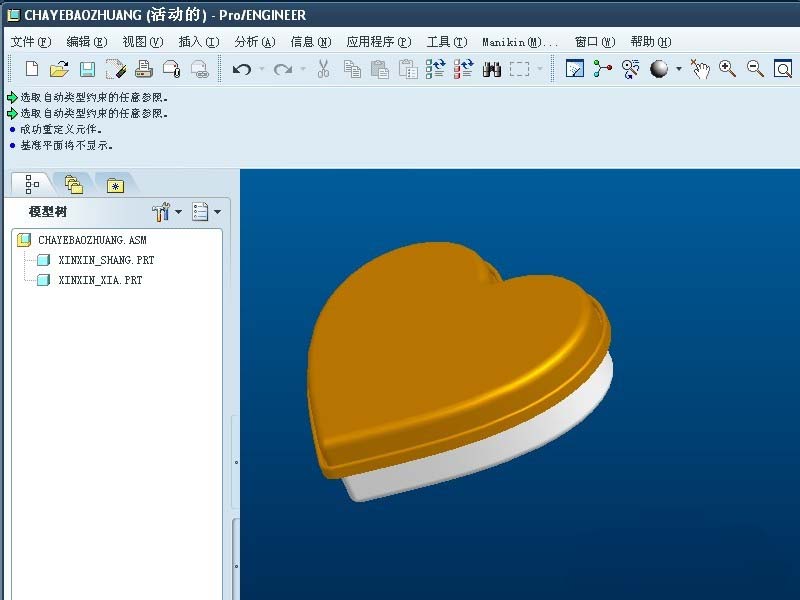Open the Undo history dropdown arrow

(x=262, y=69)
